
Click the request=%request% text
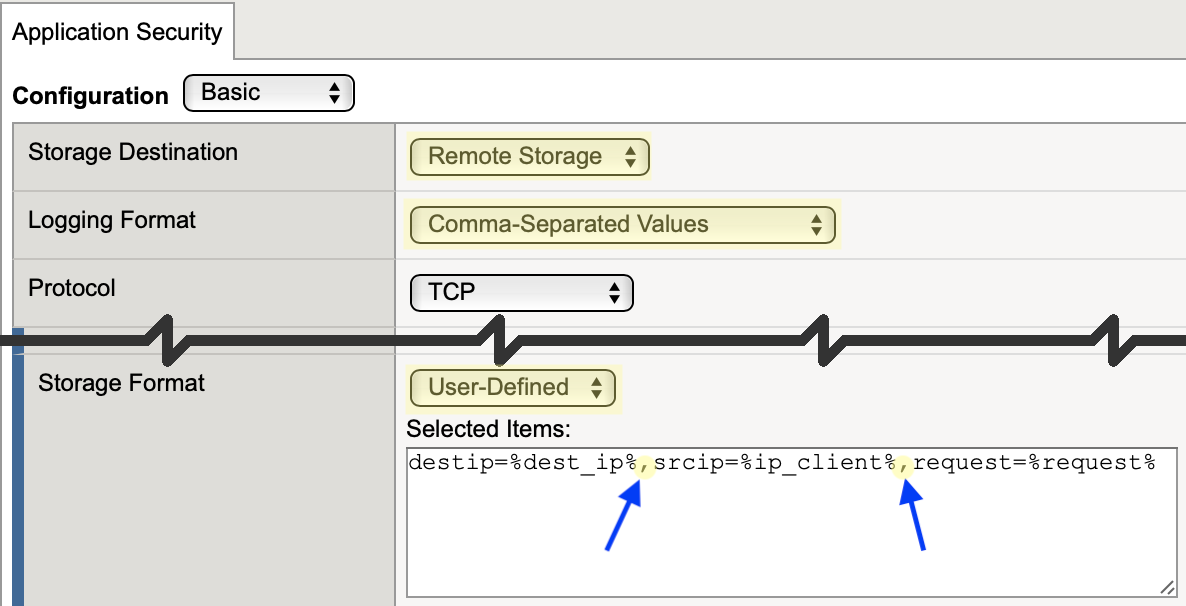tap(1035, 462)
